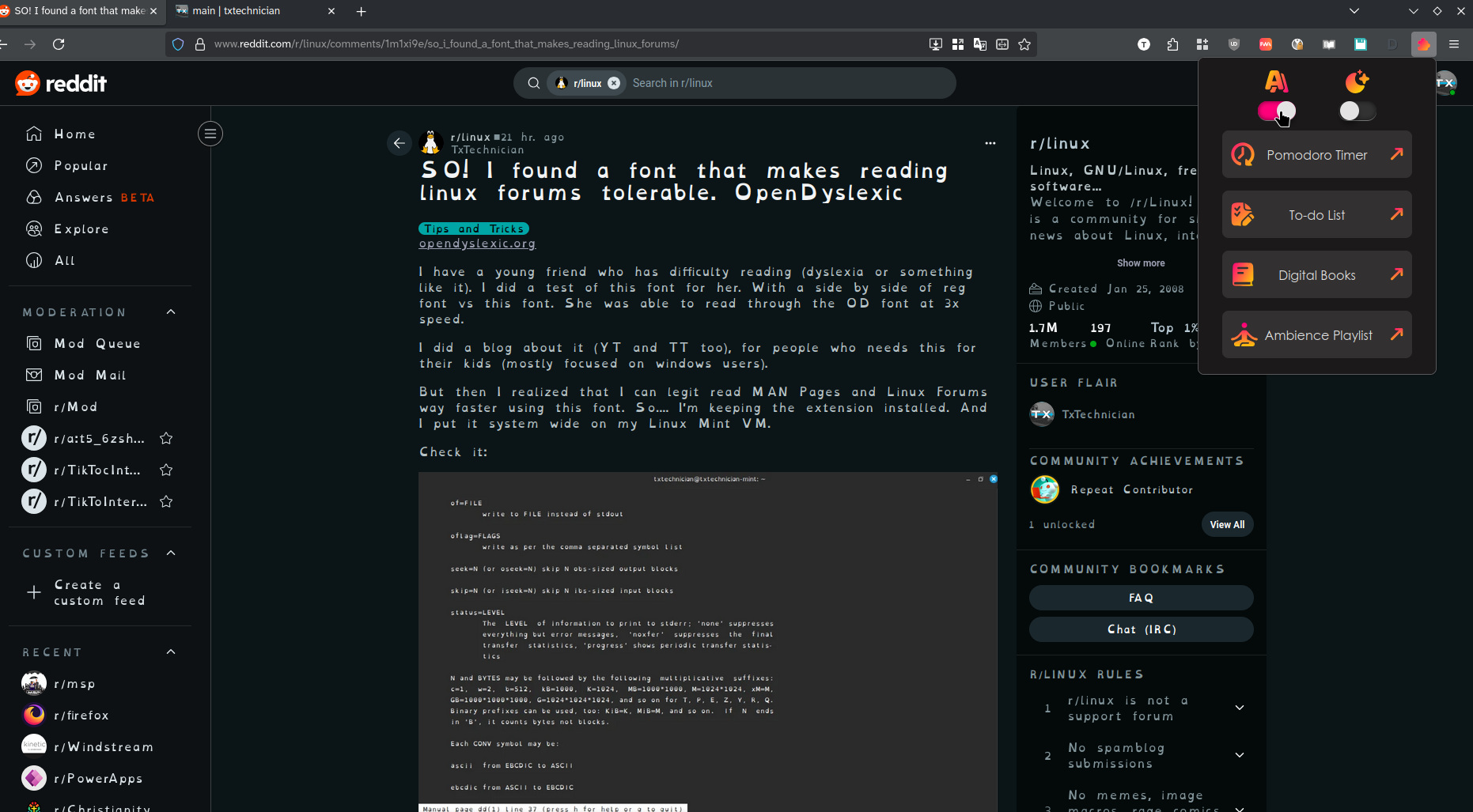Bookmark this page with the star icon

pyautogui.click(x=1024, y=44)
